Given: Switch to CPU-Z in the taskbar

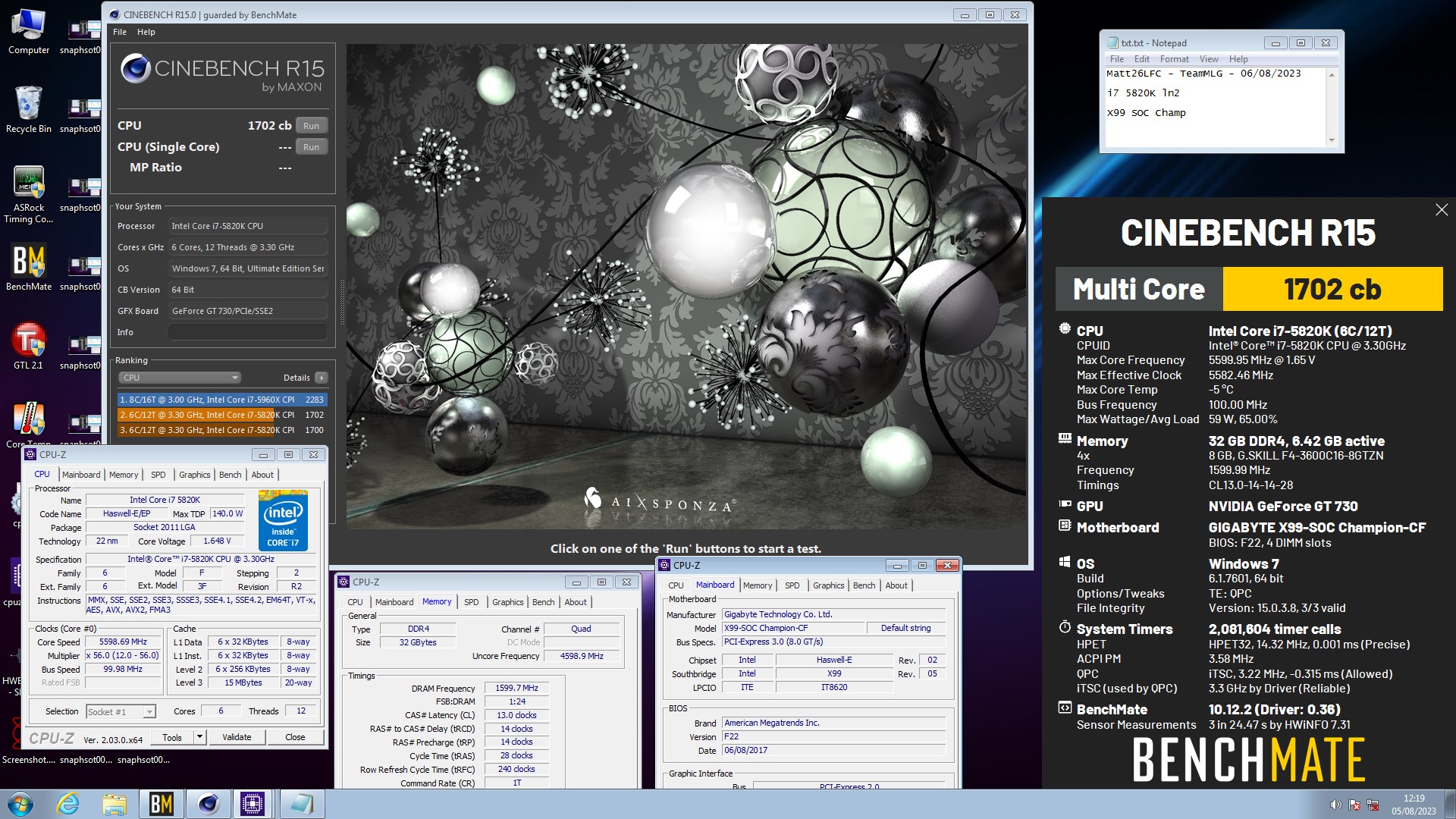Looking at the screenshot, I should [253, 804].
